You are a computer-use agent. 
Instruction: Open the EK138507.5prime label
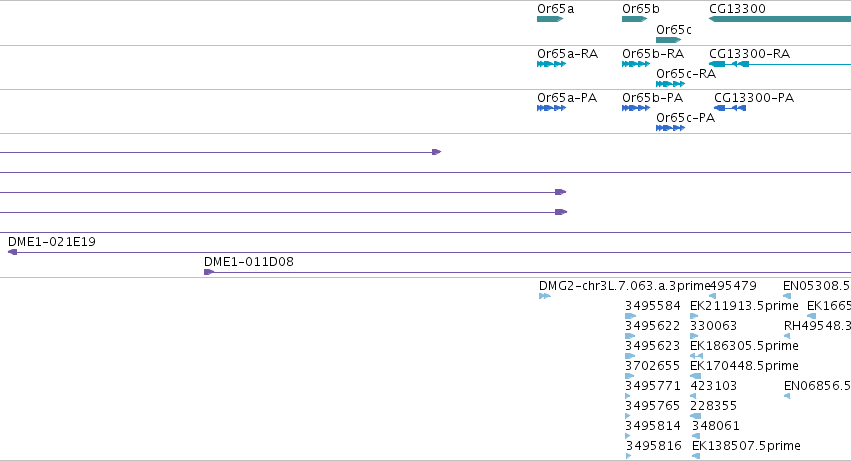(746, 446)
